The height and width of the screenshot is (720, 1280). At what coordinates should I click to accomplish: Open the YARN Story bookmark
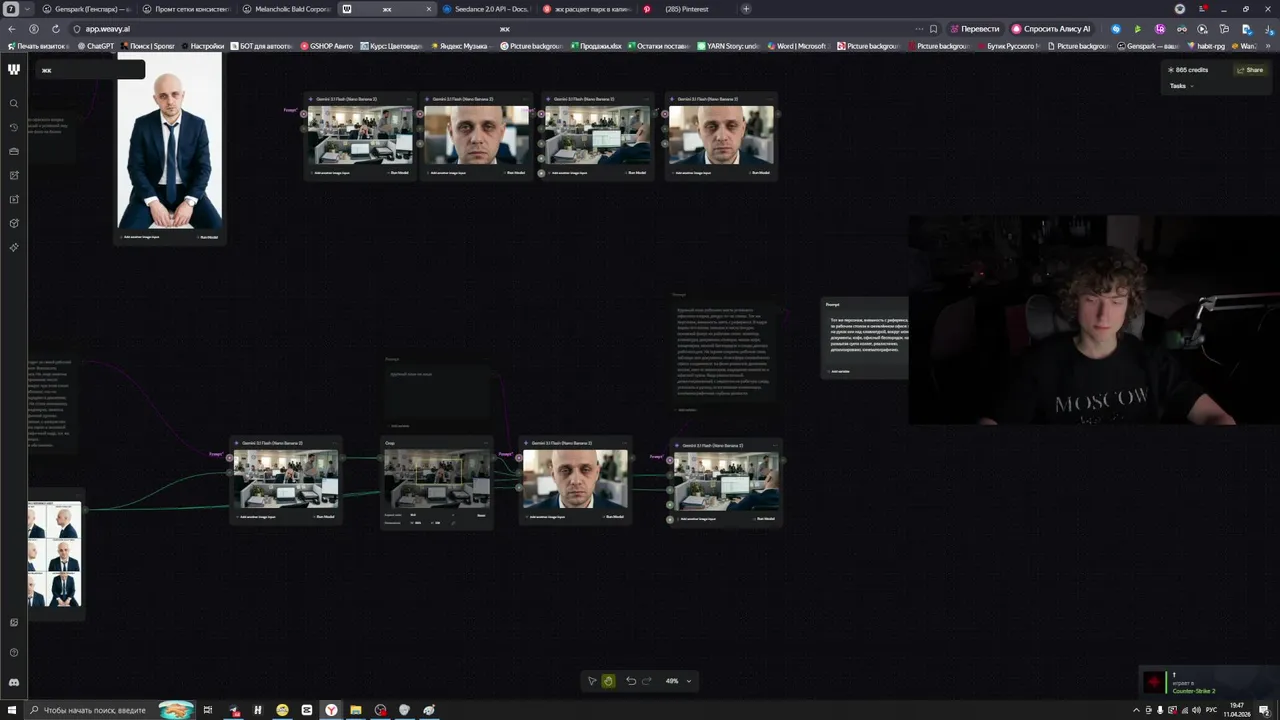730,46
